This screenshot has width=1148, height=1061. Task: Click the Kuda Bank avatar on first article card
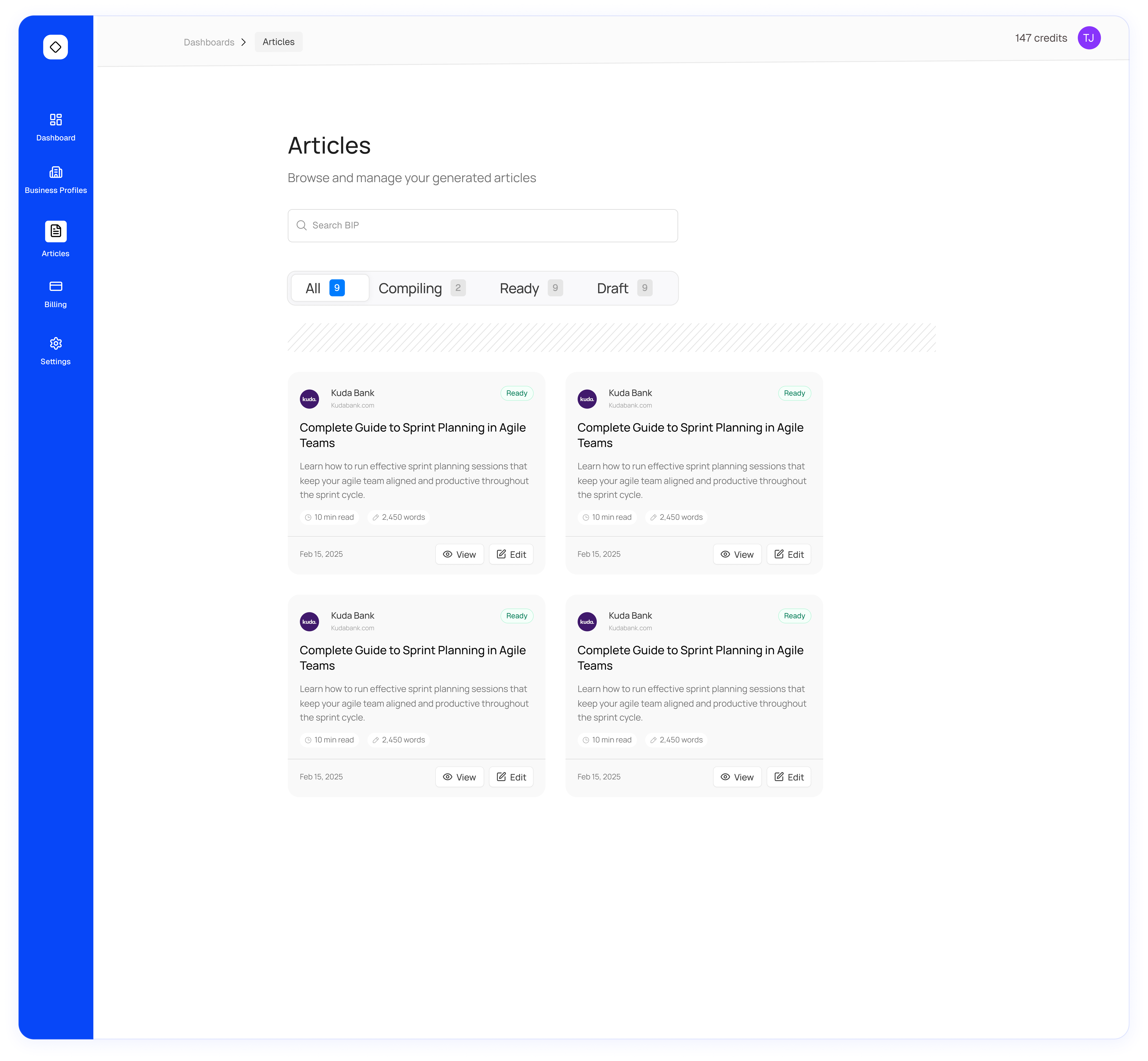click(309, 398)
